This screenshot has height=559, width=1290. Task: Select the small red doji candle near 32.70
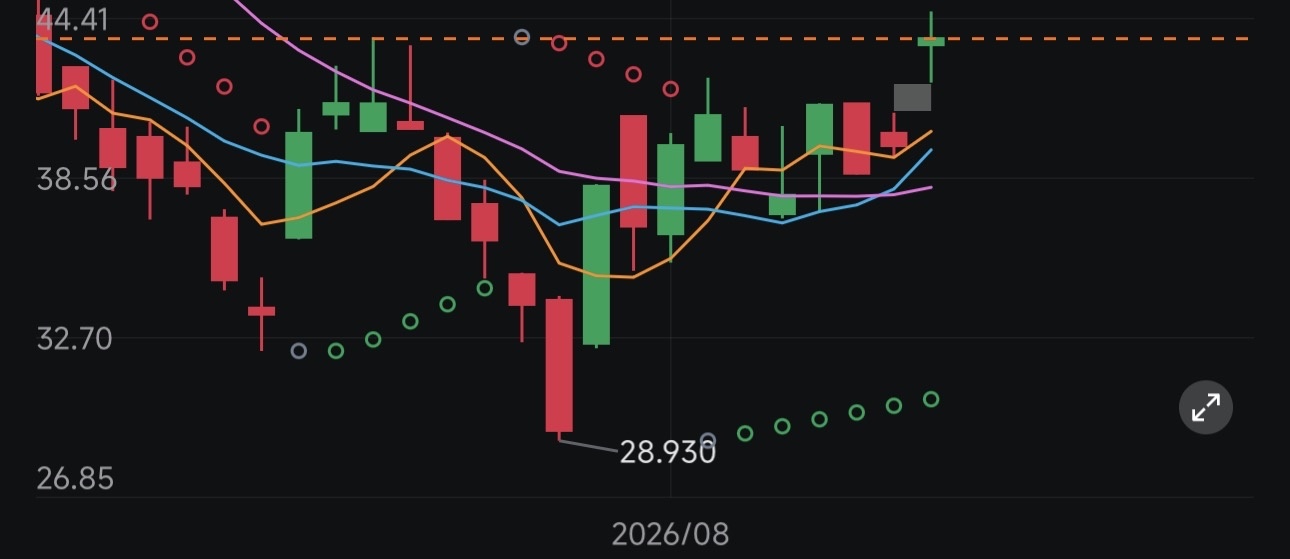(261, 312)
